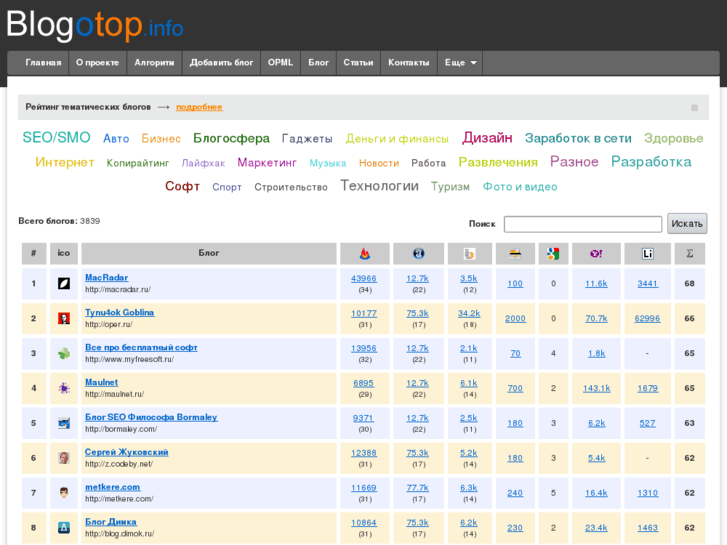Click the Блог Димка favicon

tap(64, 527)
